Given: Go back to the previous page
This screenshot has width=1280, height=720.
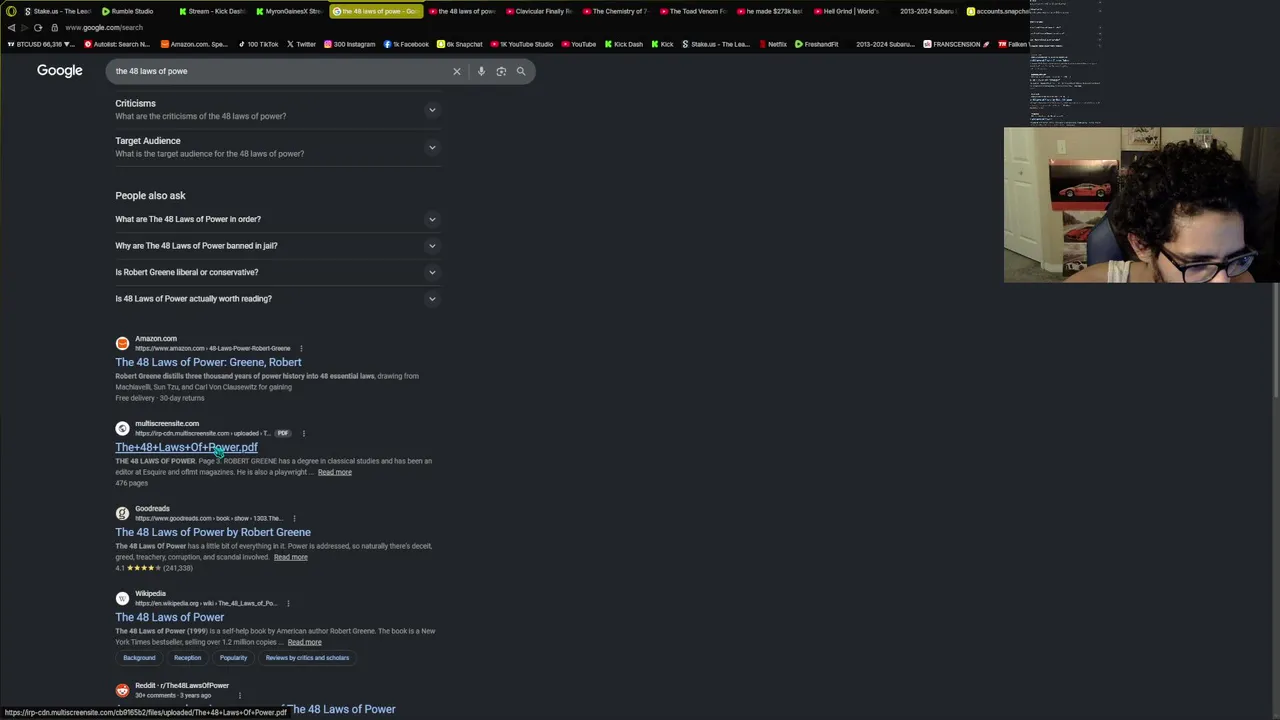Looking at the screenshot, I should pos(11,28).
